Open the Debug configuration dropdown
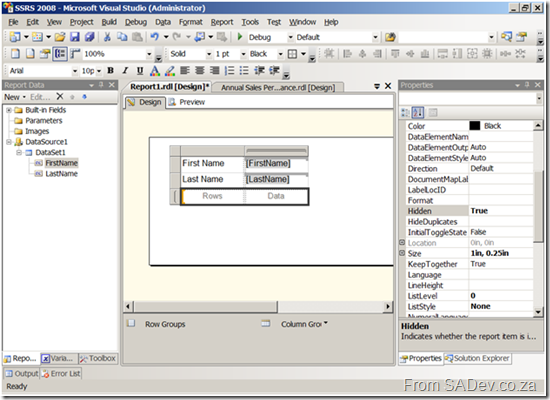This screenshot has width=550, height=400. pos(290,37)
